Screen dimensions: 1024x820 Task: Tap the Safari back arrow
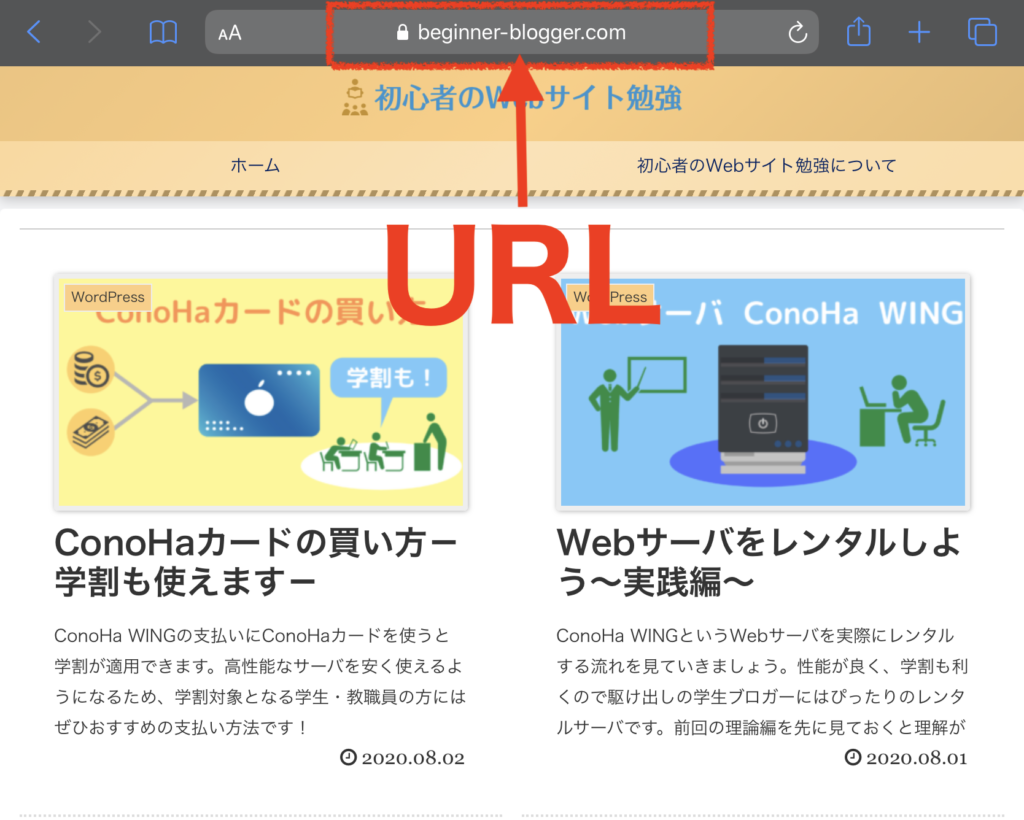click(34, 32)
